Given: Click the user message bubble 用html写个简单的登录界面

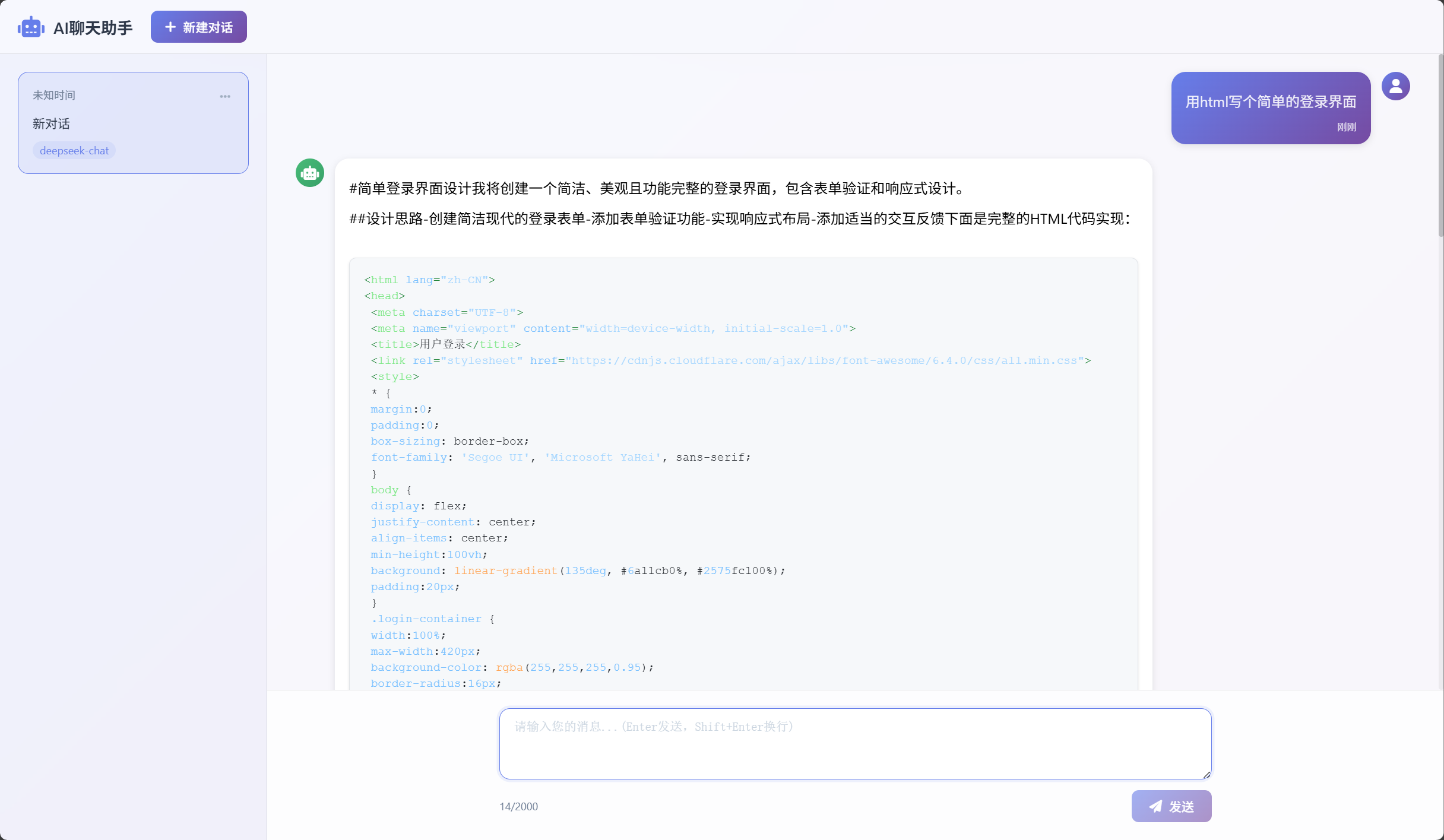Looking at the screenshot, I should click(x=1271, y=102).
